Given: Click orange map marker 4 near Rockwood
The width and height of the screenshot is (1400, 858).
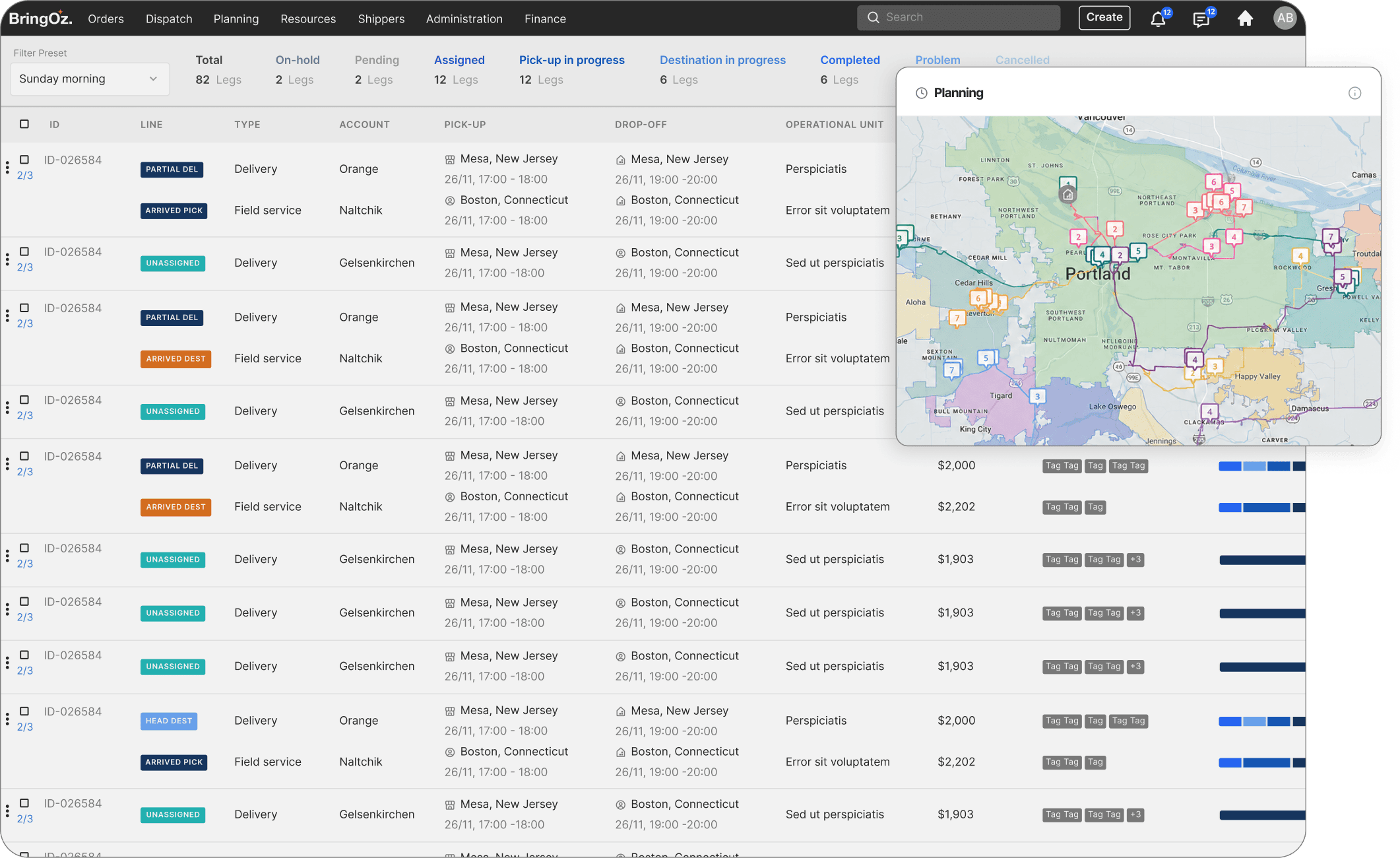Looking at the screenshot, I should (x=1300, y=256).
